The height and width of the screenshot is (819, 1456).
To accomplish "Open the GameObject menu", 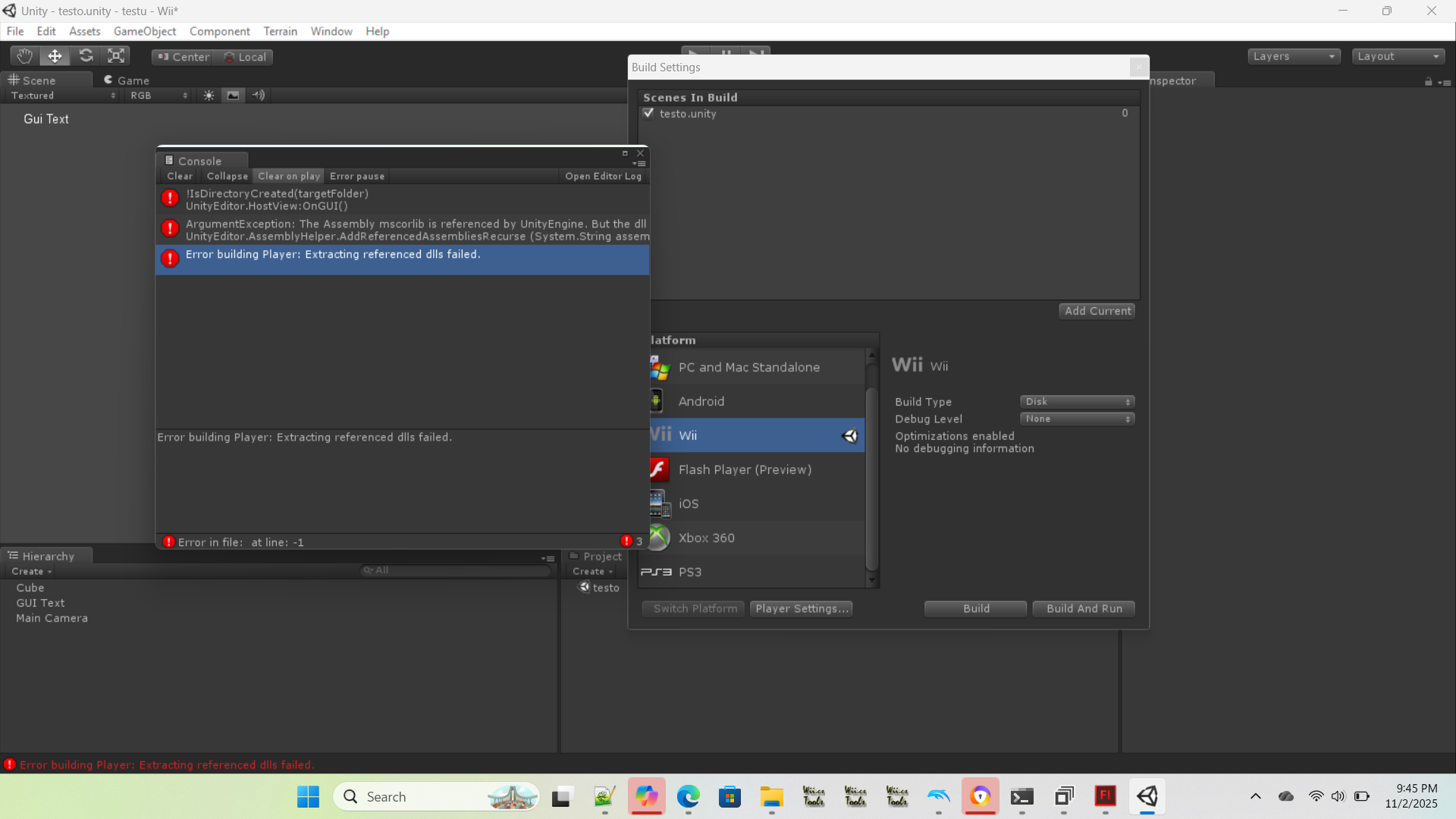I will pos(144,31).
